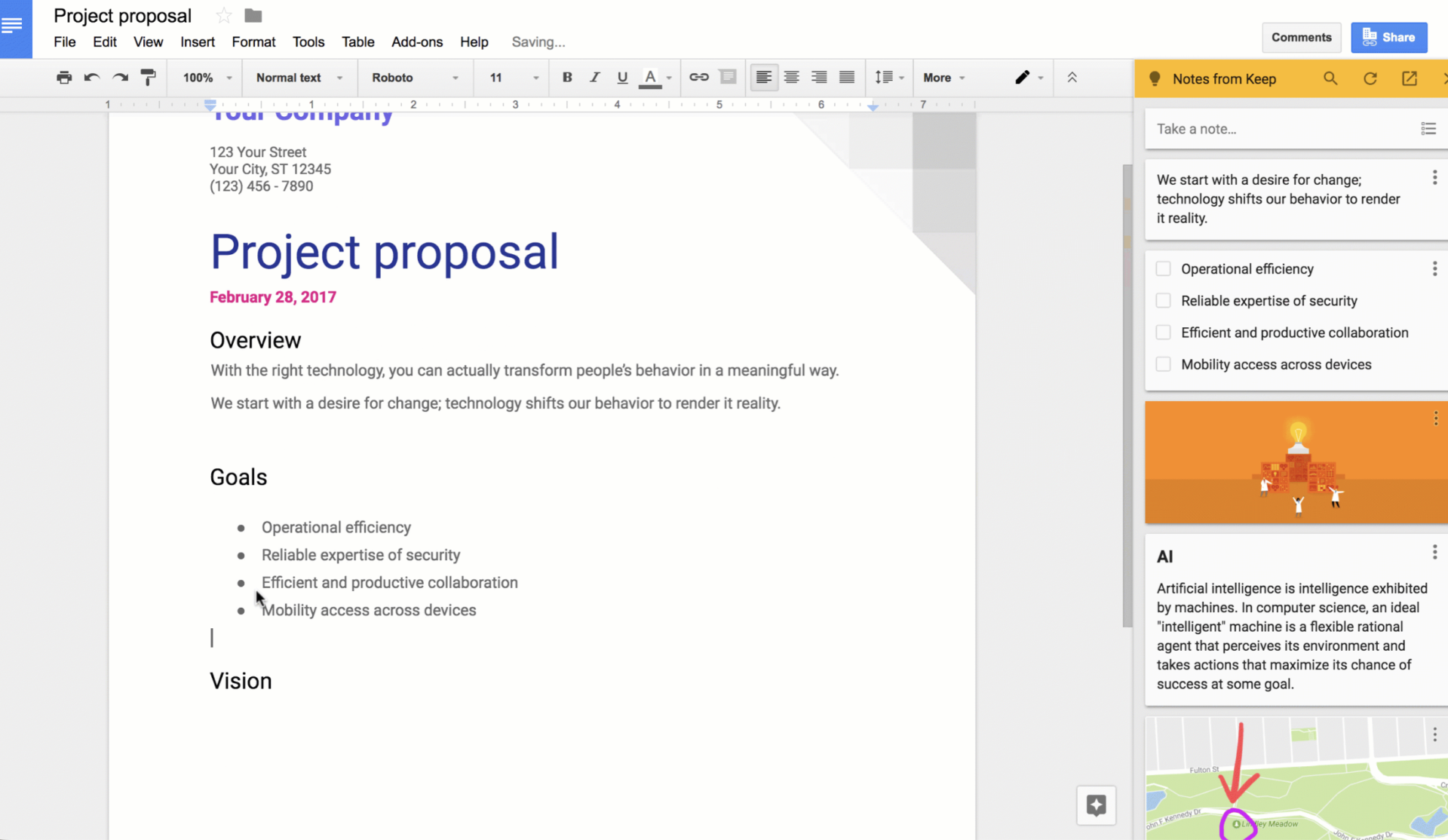Open the Add-ons menu
Viewport: 1448px width, 840px height.
(417, 42)
